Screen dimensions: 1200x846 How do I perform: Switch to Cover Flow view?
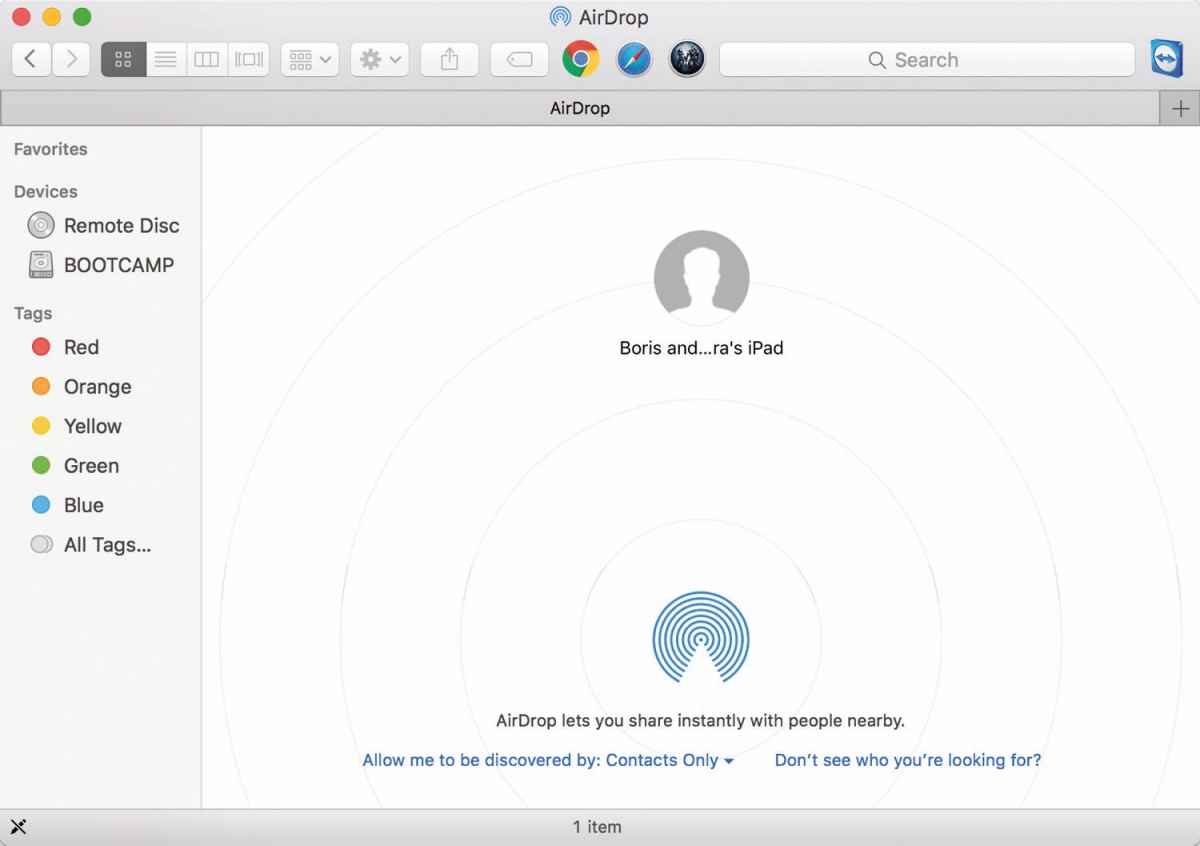(249, 59)
